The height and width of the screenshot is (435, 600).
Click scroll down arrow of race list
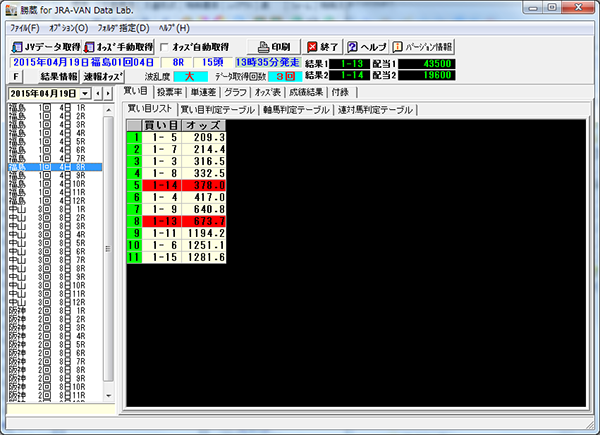109,396
